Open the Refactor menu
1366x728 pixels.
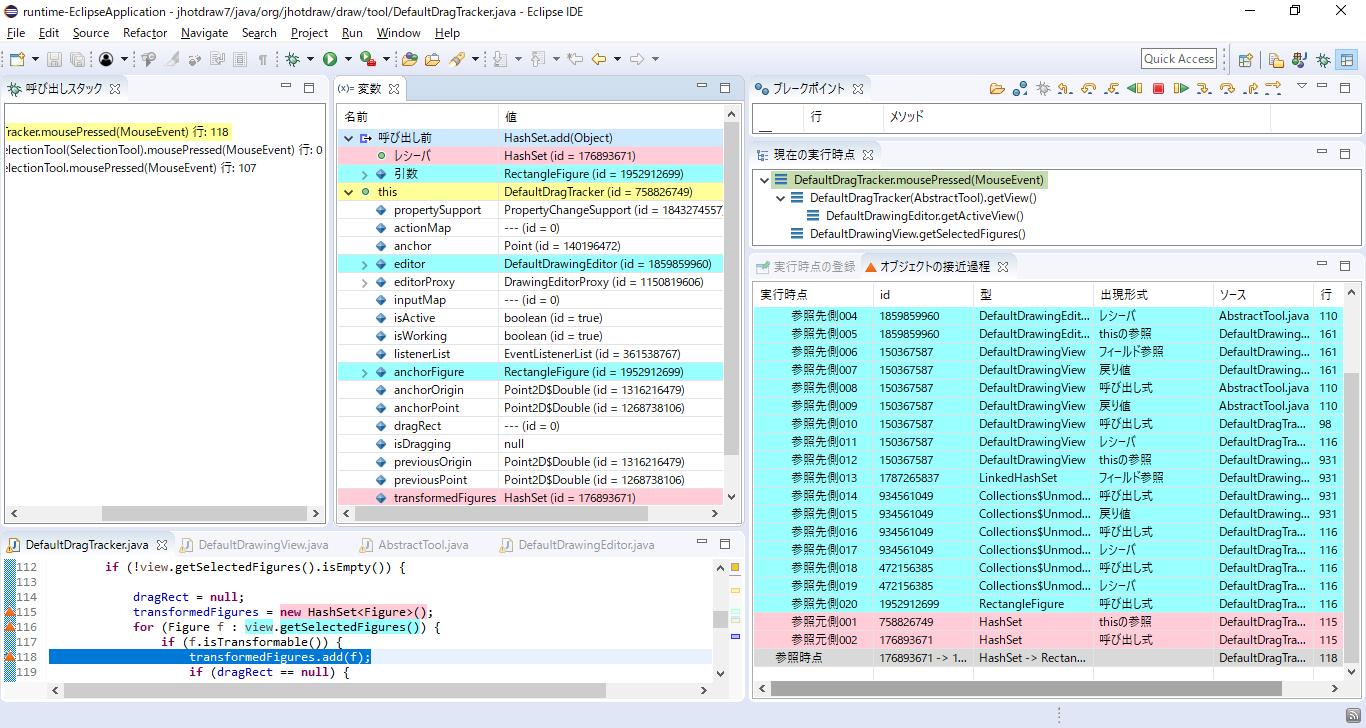145,33
